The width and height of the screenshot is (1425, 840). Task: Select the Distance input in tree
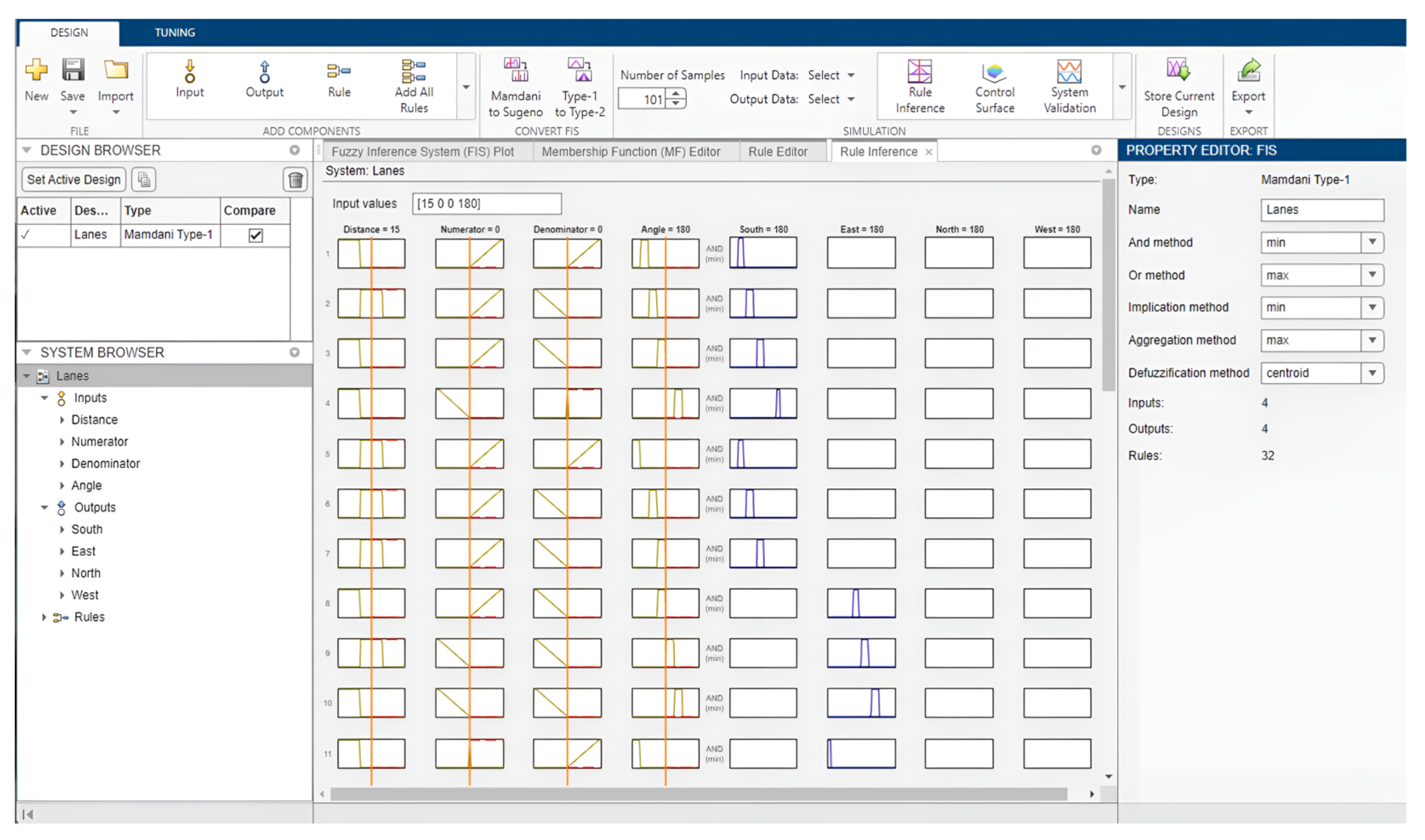(x=94, y=420)
